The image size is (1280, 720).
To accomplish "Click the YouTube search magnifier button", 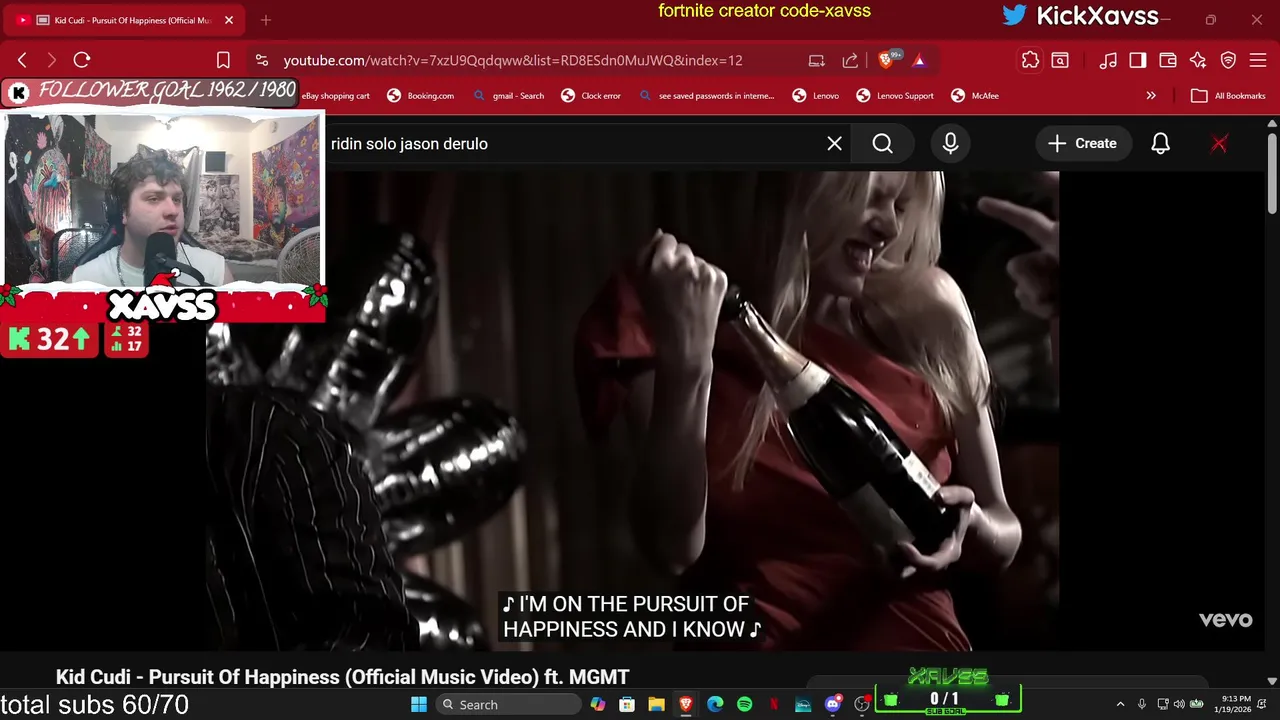I will pos(882,143).
